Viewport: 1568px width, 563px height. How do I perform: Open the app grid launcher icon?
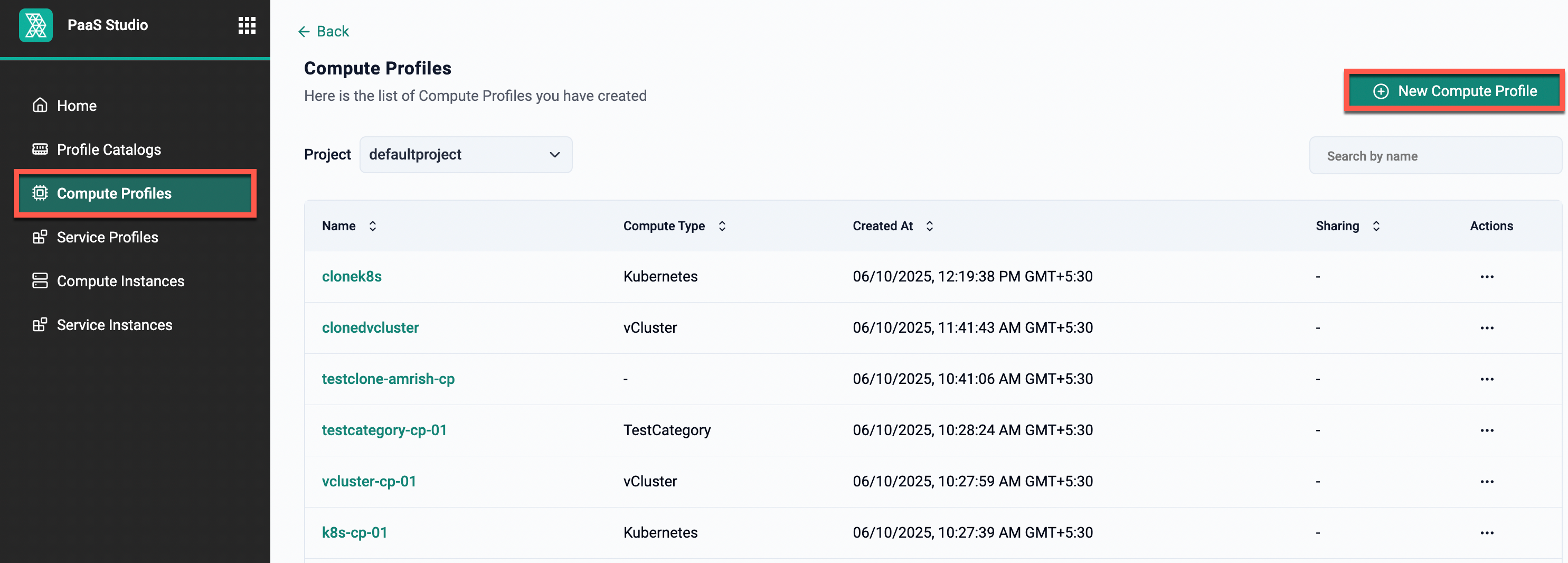247,25
